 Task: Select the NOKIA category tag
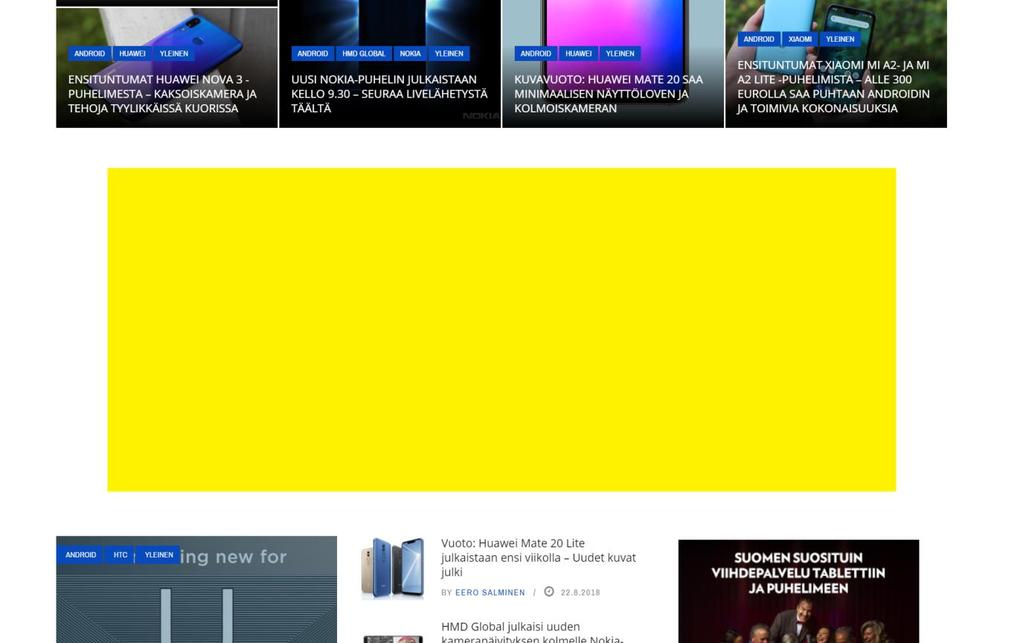(x=410, y=53)
